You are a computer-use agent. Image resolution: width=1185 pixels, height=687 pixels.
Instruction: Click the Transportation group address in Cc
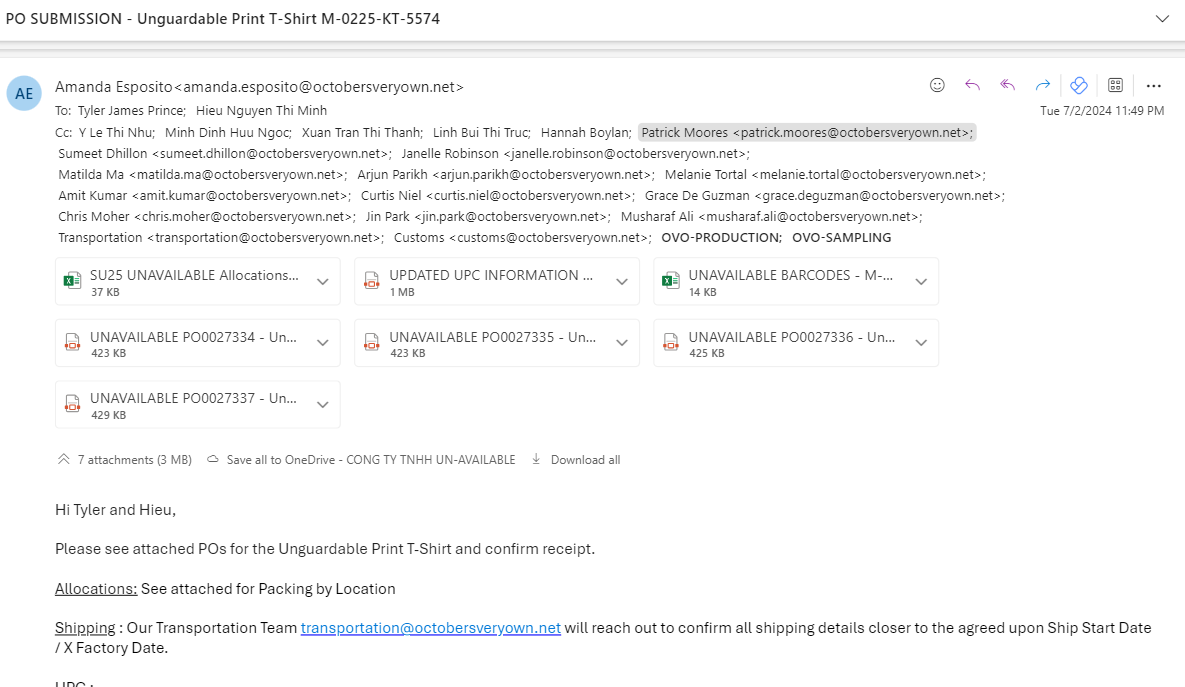[221, 238]
